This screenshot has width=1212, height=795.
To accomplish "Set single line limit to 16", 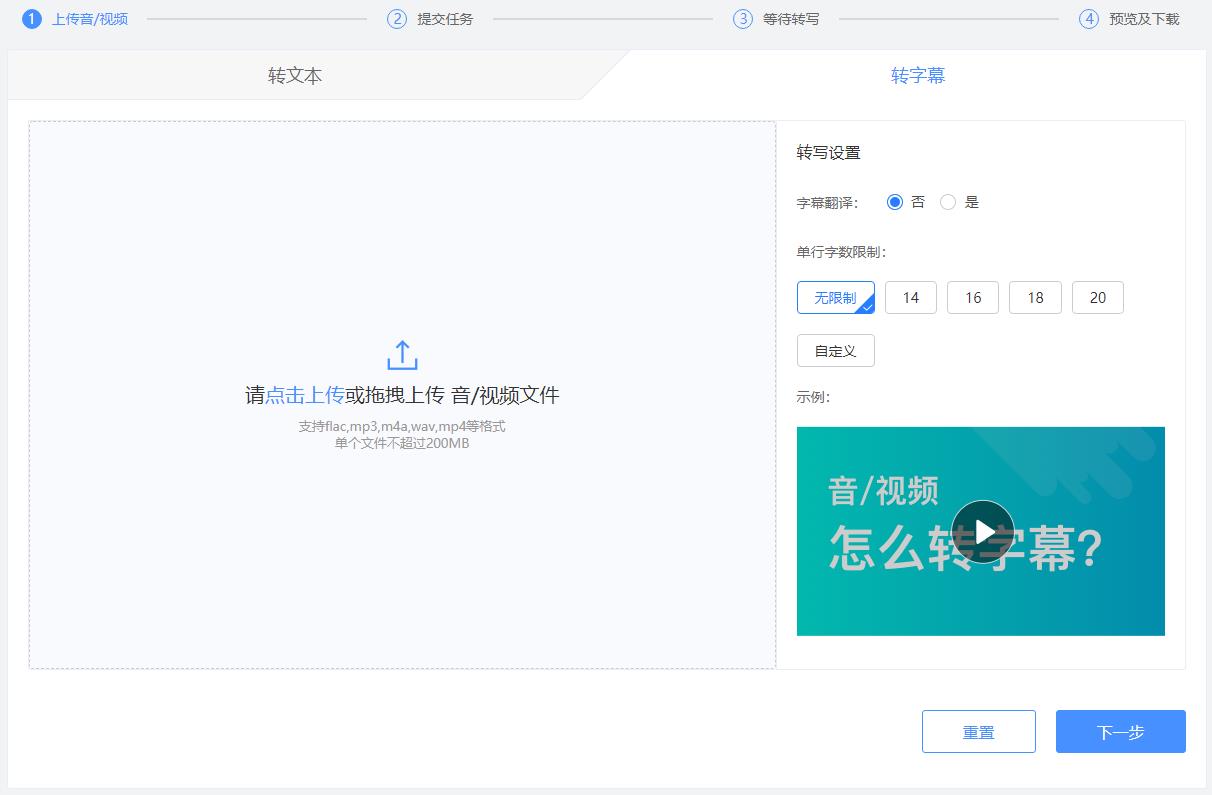I will (x=973, y=298).
